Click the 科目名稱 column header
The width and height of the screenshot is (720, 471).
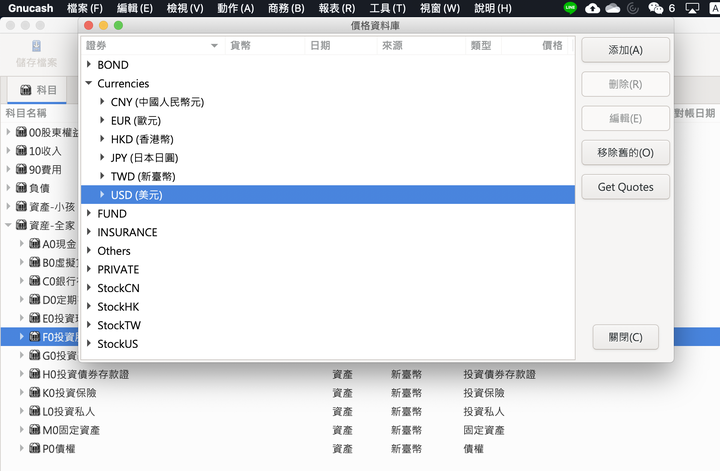tap(26, 113)
